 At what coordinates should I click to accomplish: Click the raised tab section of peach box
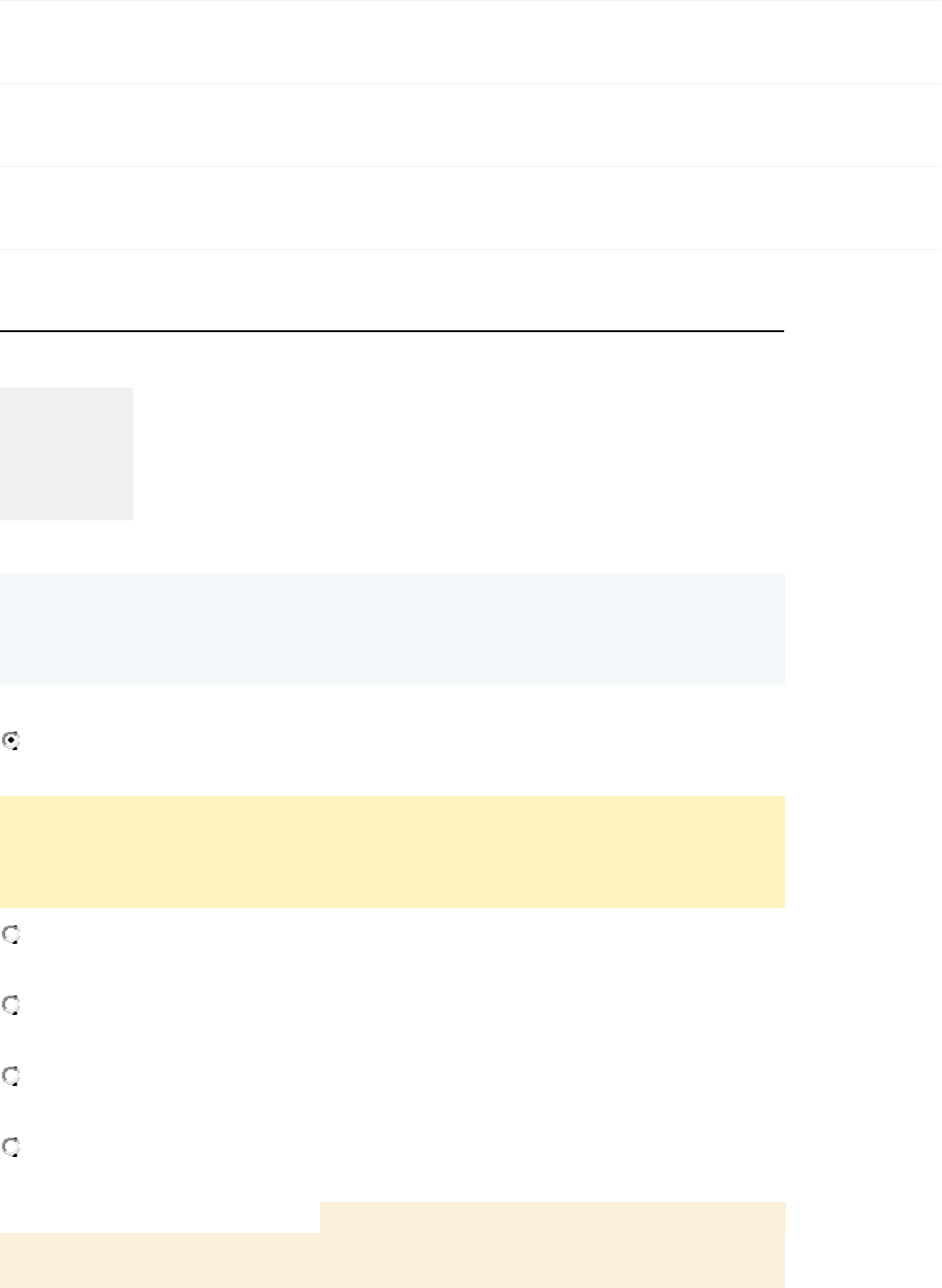[552, 1216]
